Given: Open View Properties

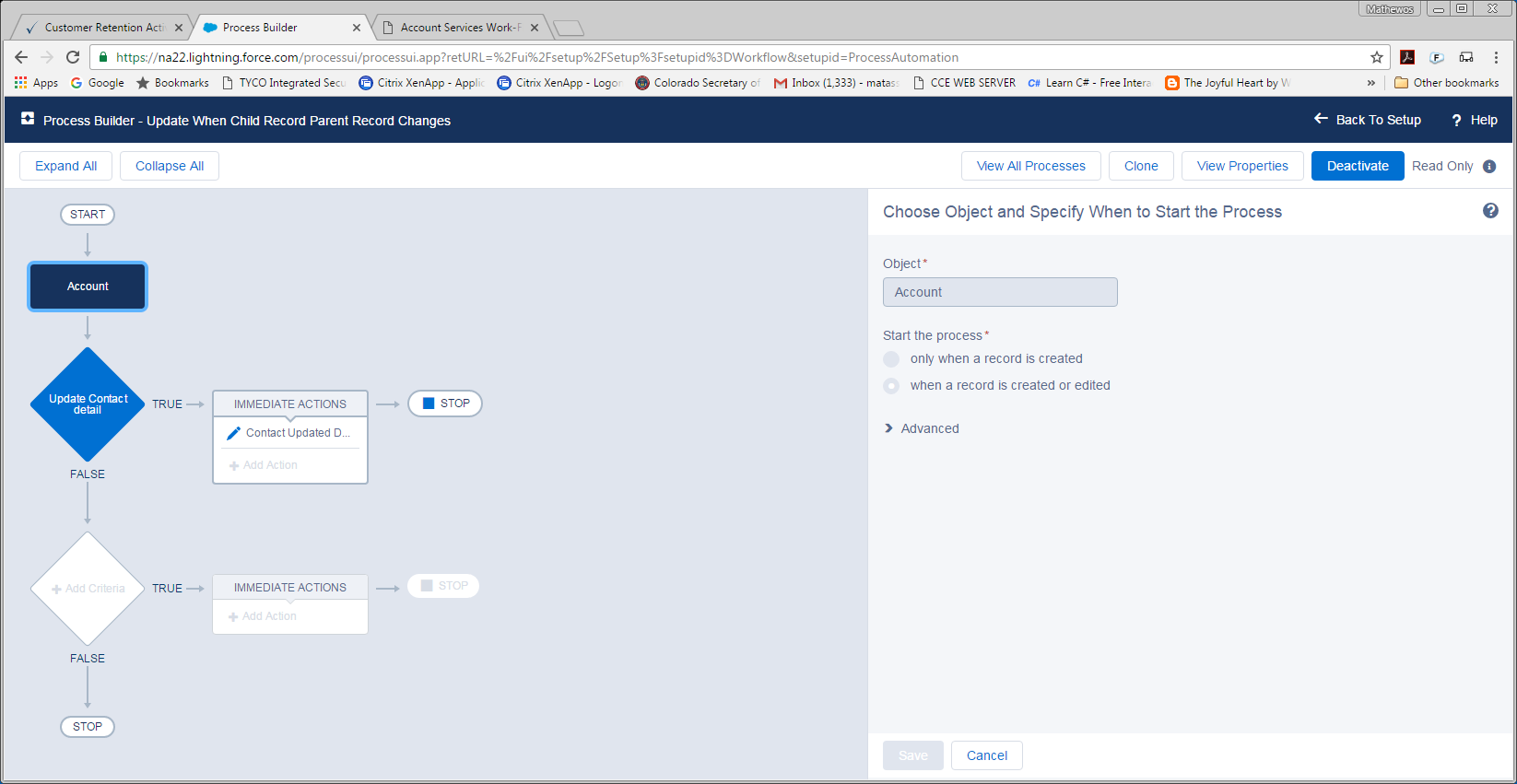Looking at the screenshot, I should [x=1242, y=166].
